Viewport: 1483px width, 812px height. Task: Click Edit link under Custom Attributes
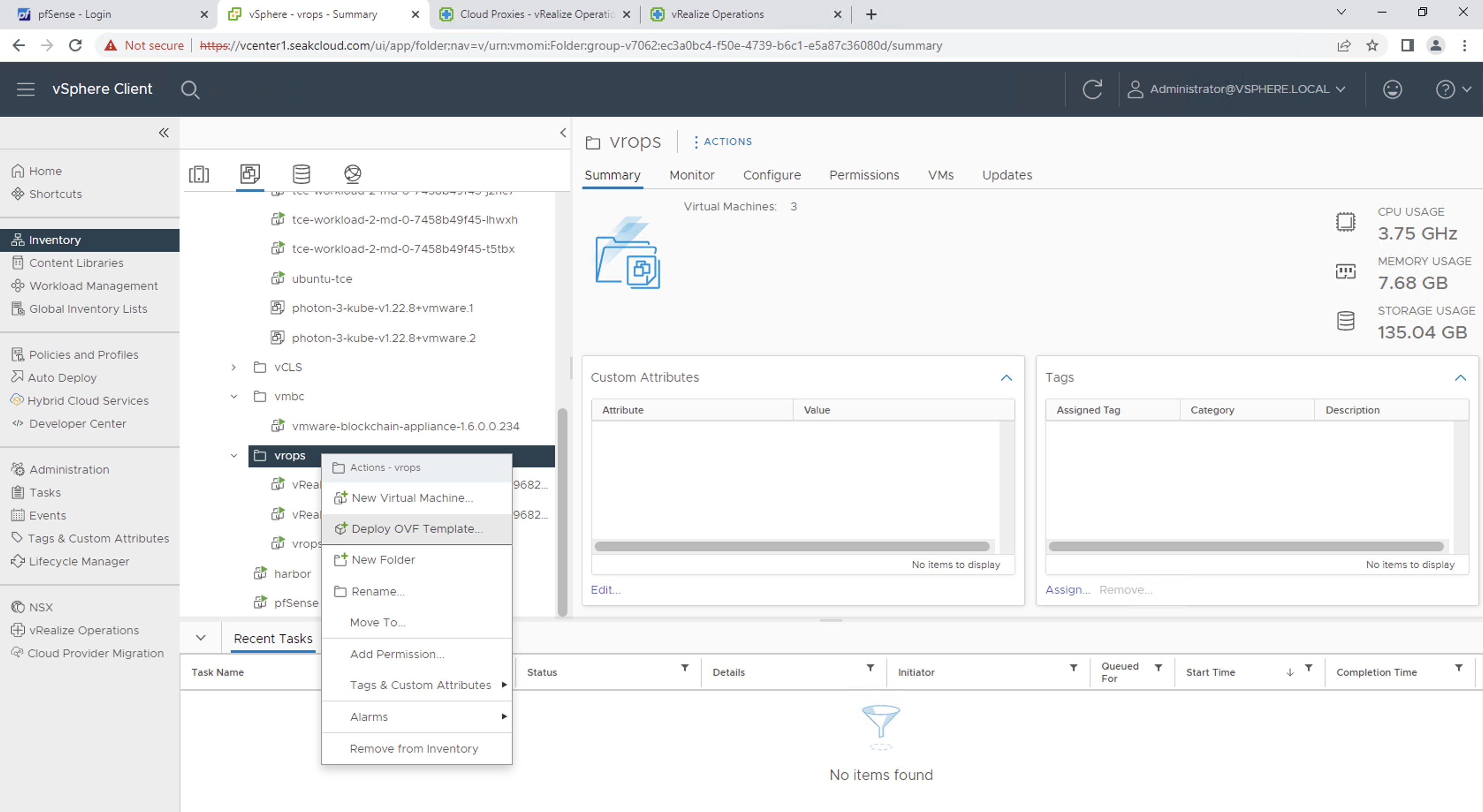point(605,589)
